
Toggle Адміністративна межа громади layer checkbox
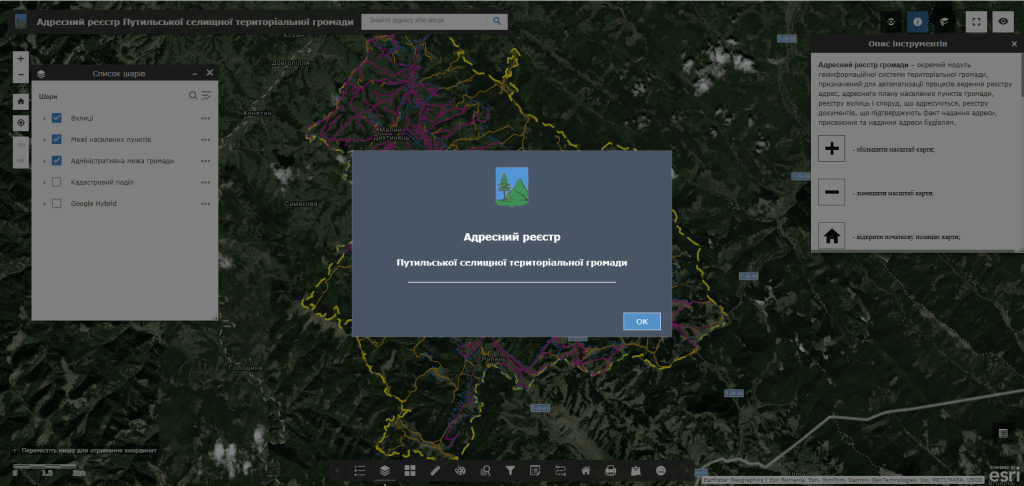57,161
